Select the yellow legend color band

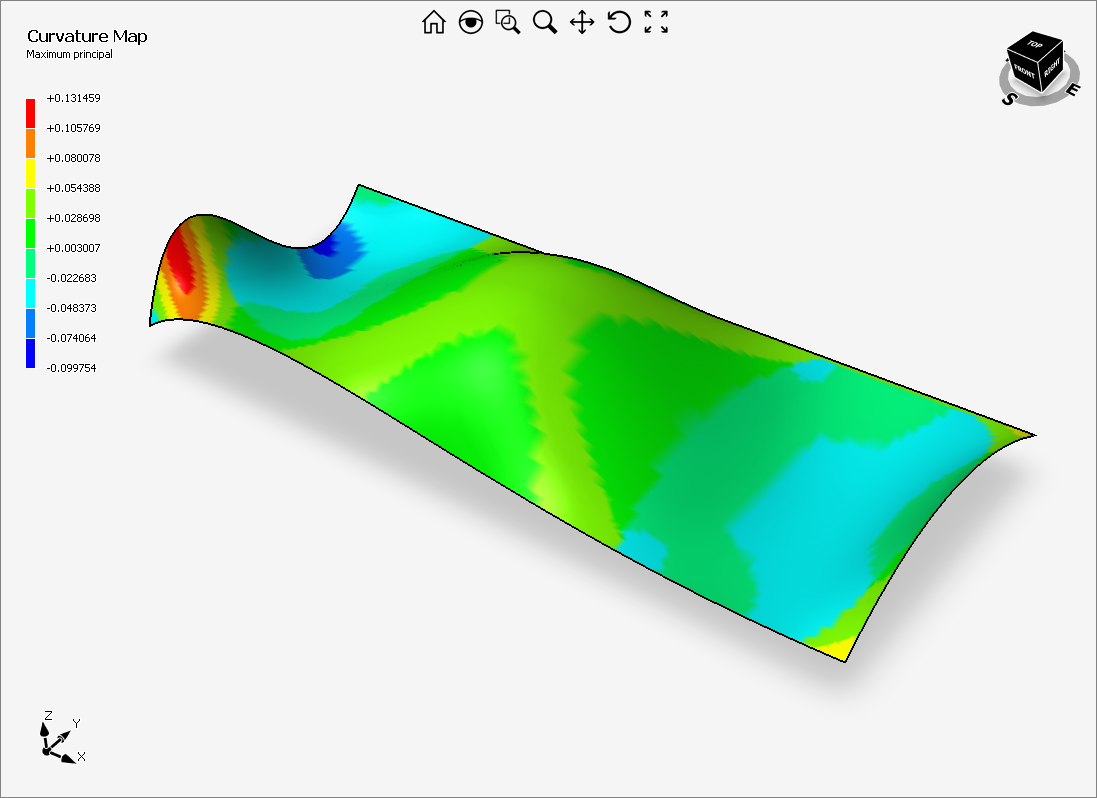[x=30, y=173]
